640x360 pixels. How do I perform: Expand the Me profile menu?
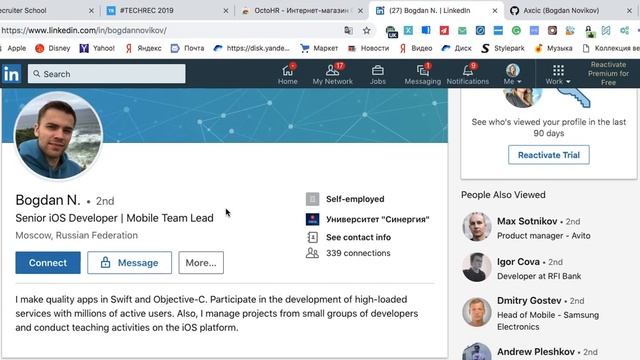513,74
